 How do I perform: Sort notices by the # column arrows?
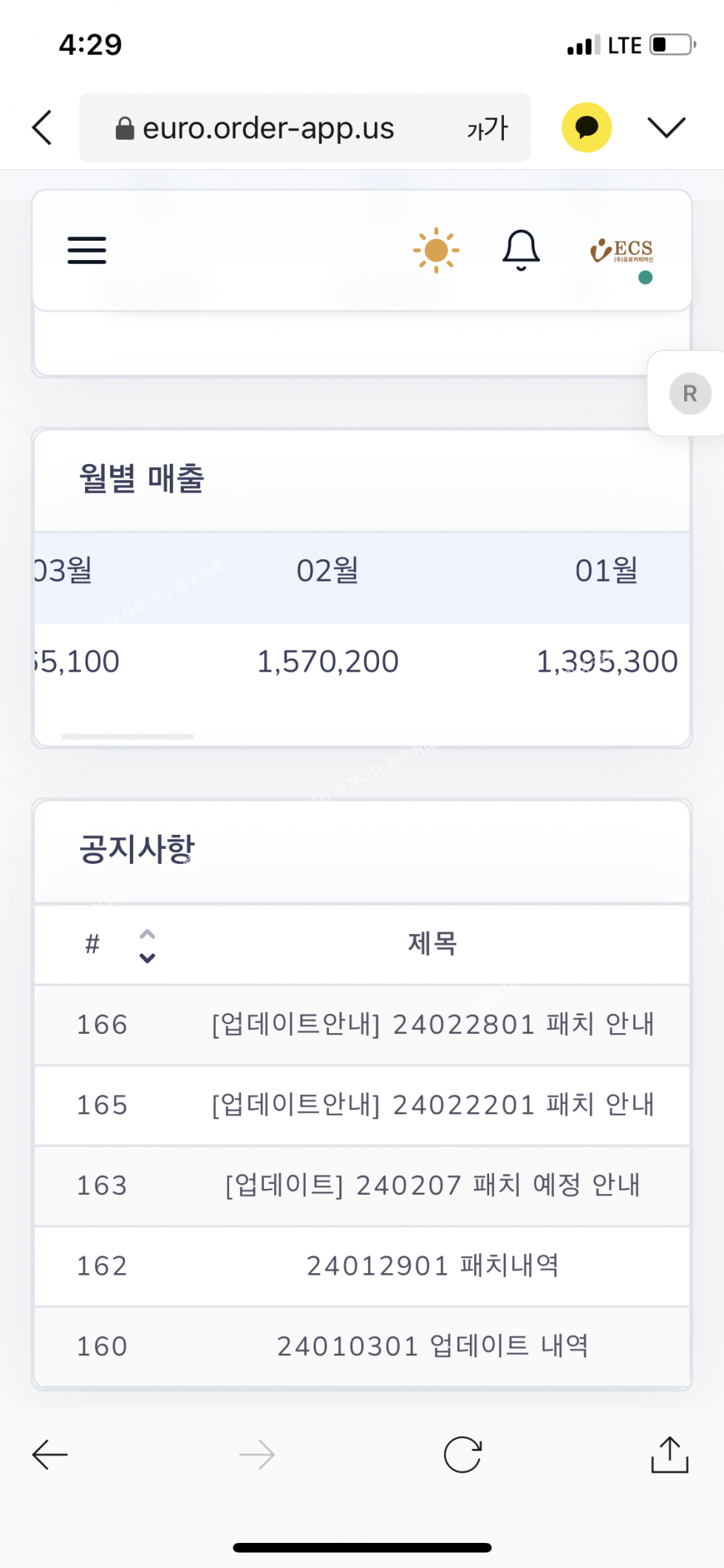point(147,945)
